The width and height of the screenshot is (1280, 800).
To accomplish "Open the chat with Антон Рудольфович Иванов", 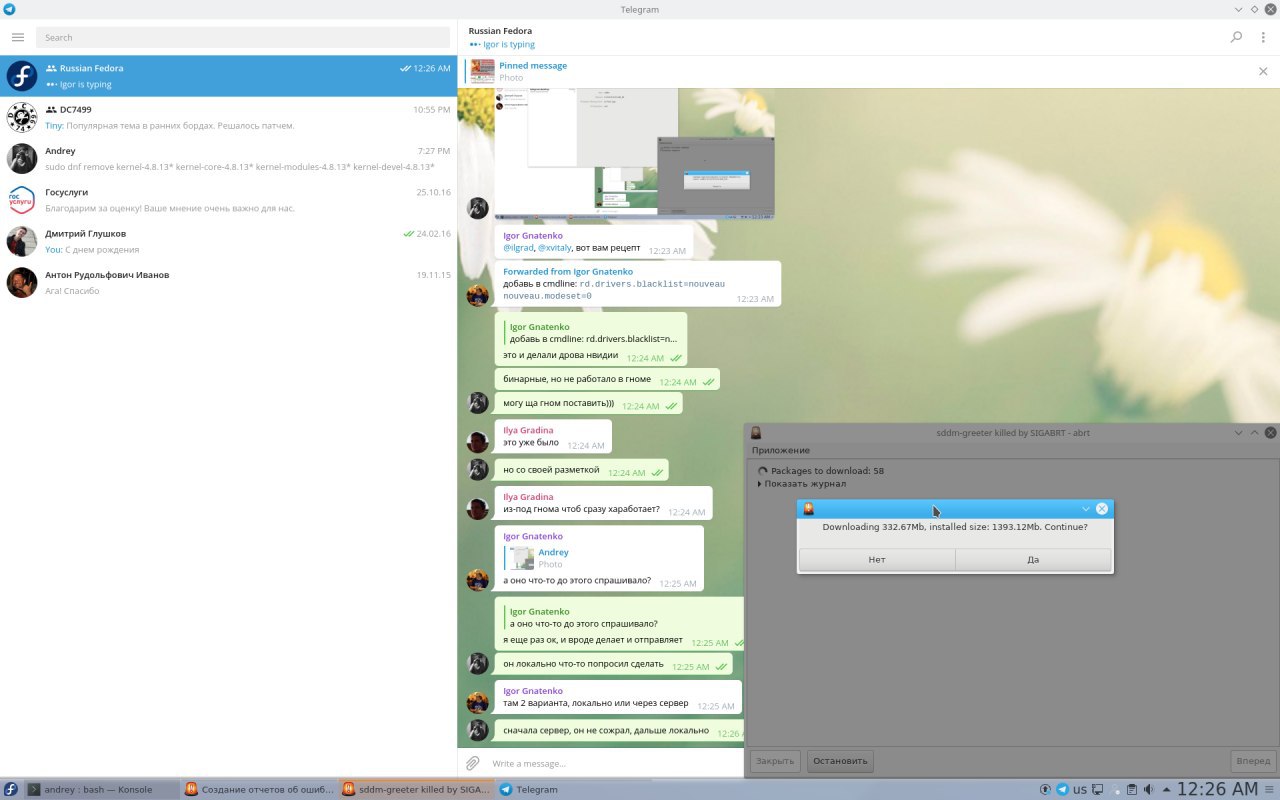I will click(x=228, y=283).
